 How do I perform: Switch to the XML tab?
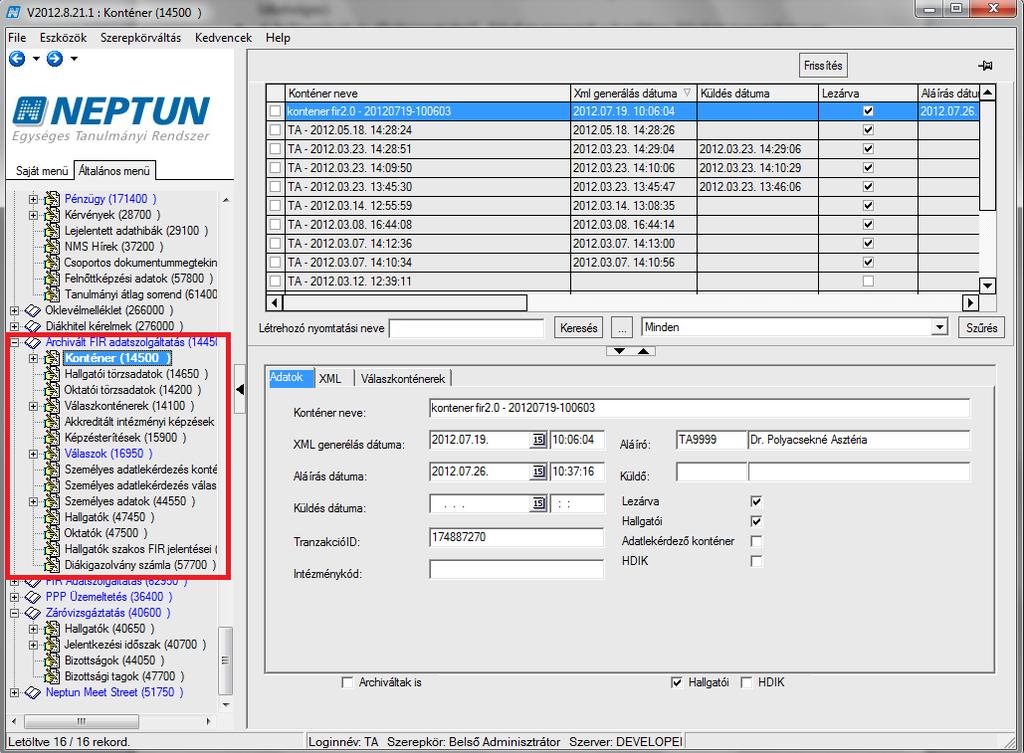click(x=330, y=379)
